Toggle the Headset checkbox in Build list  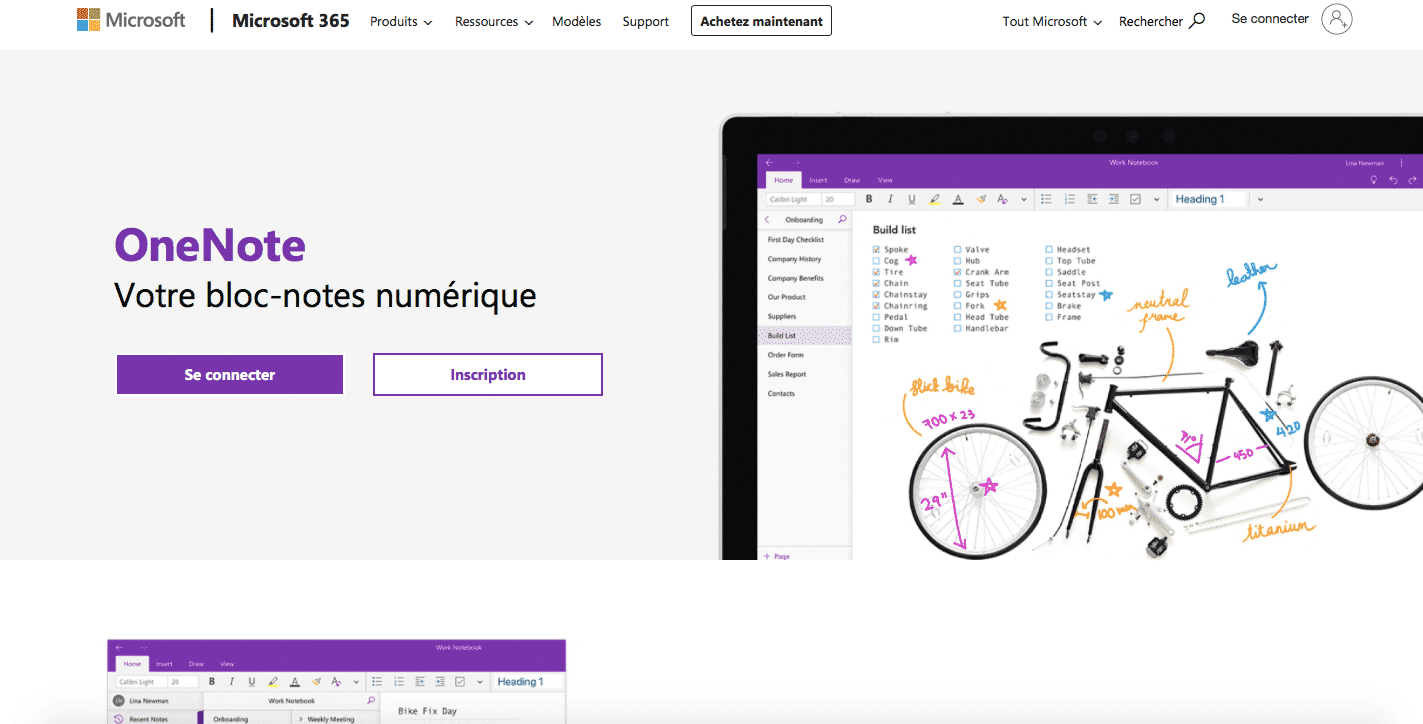(1049, 250)
